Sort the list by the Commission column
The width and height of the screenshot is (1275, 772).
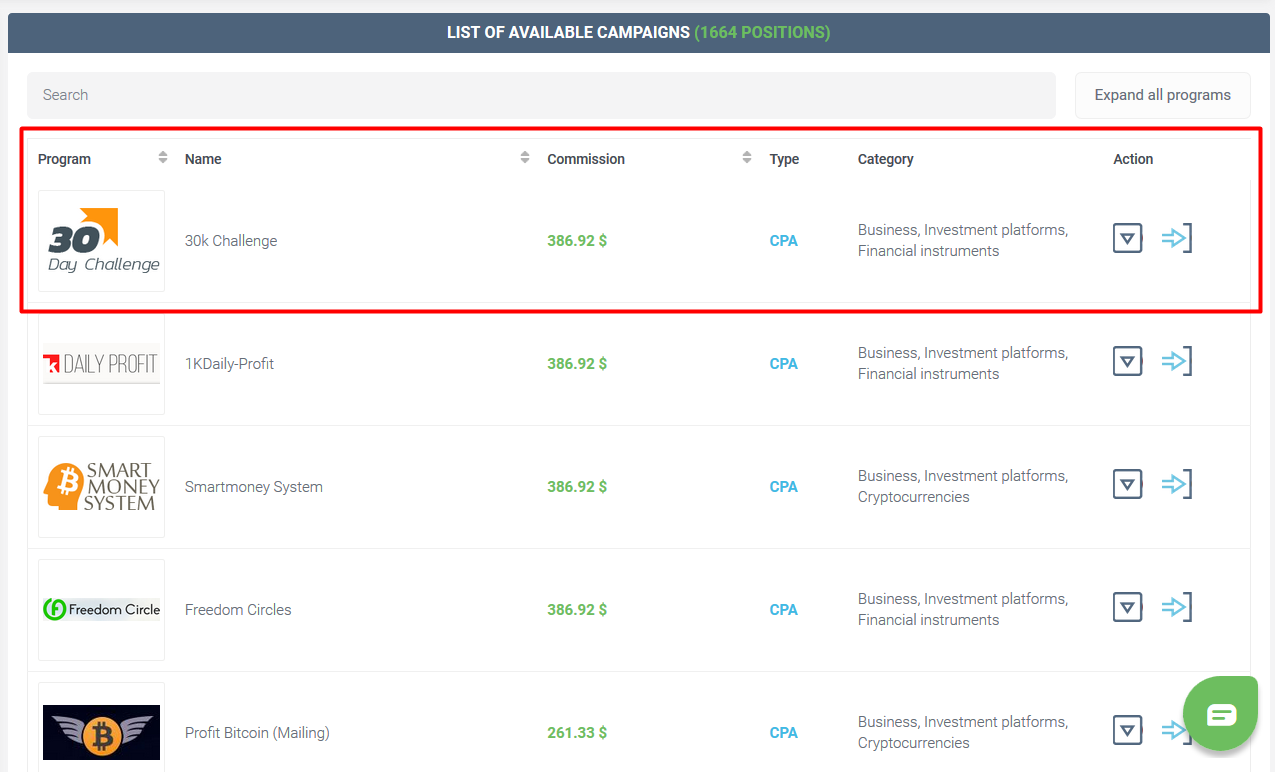coord(747,158)
